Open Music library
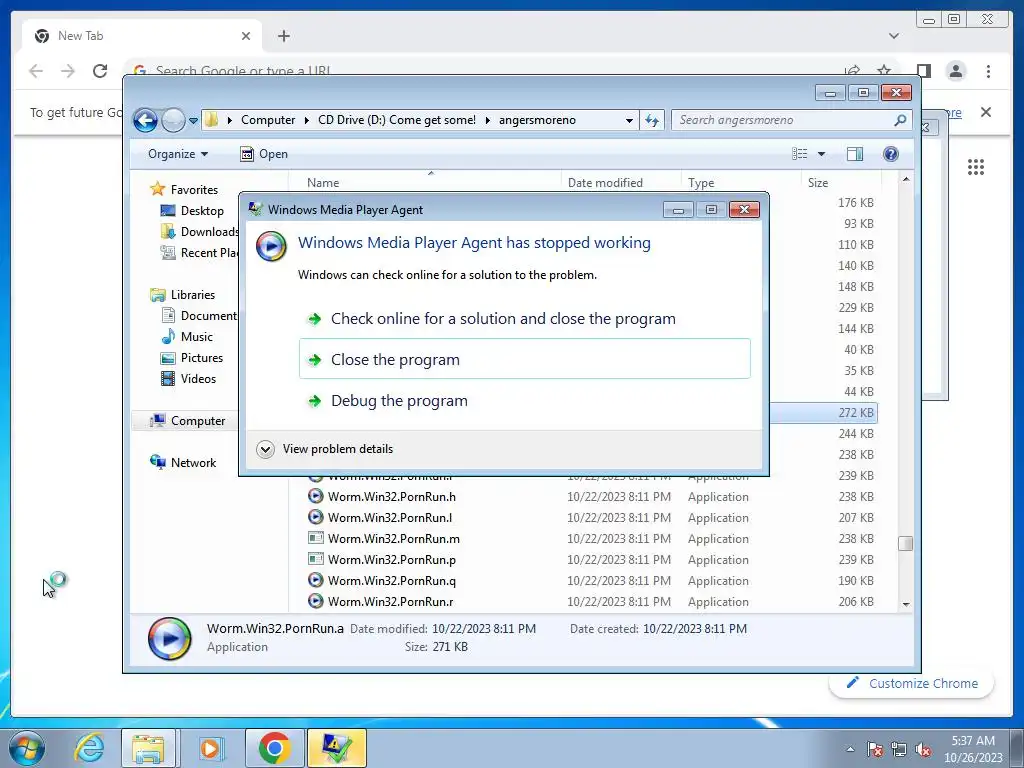The image size is (1024, 768). [187, 337]
